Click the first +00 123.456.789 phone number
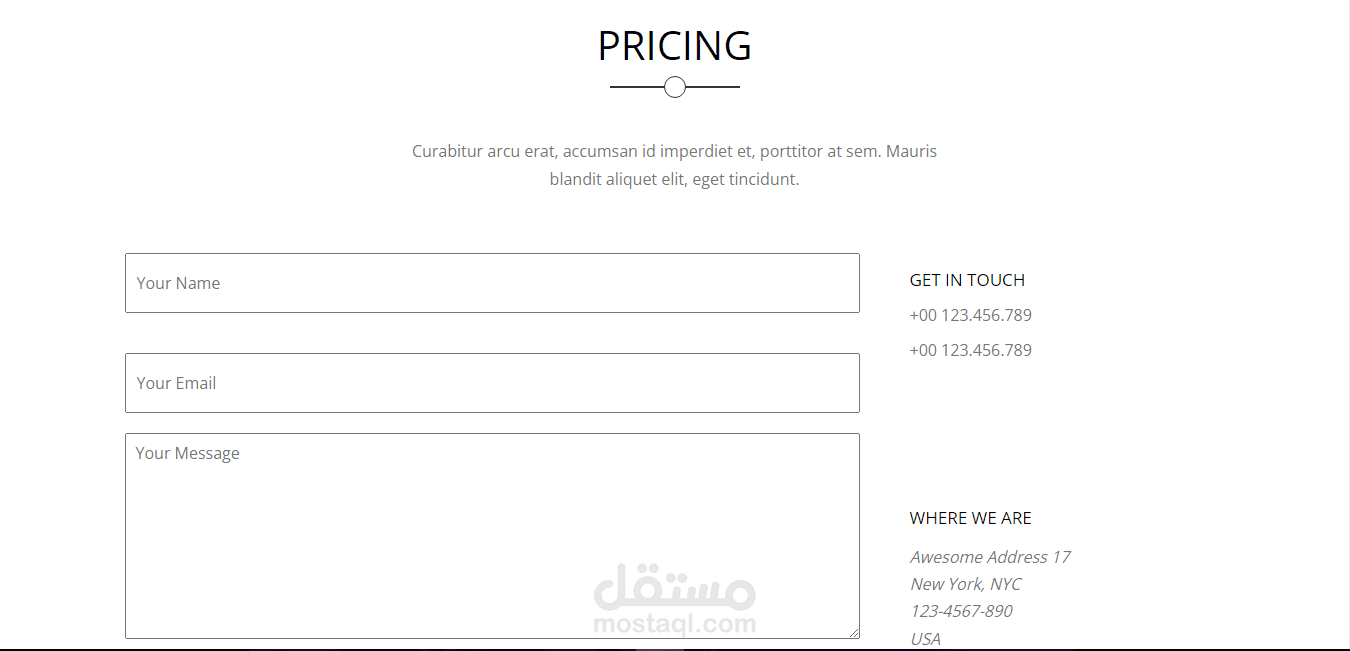 [x=970, y=315]
